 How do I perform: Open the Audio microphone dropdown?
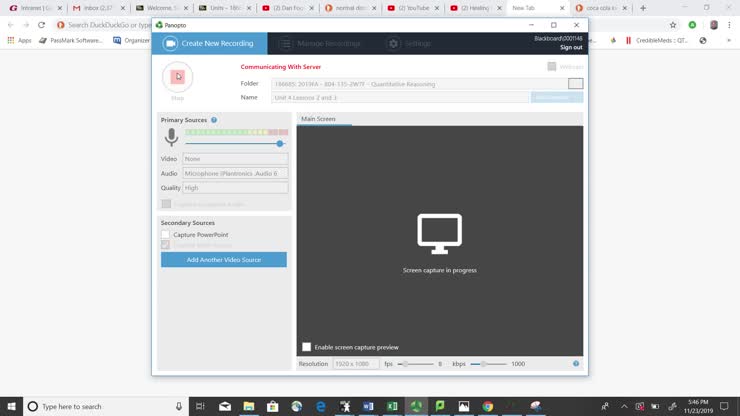pyautogui.click(x=235, y=173)
